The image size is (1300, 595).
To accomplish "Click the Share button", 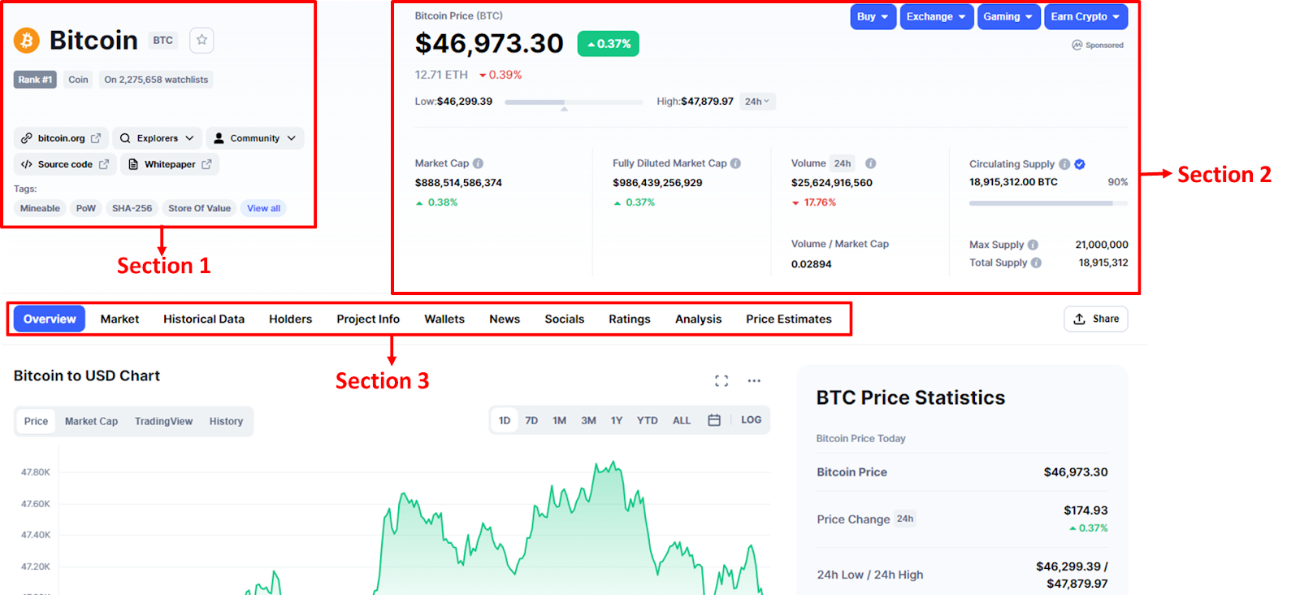I will (x=1096, y=319).
